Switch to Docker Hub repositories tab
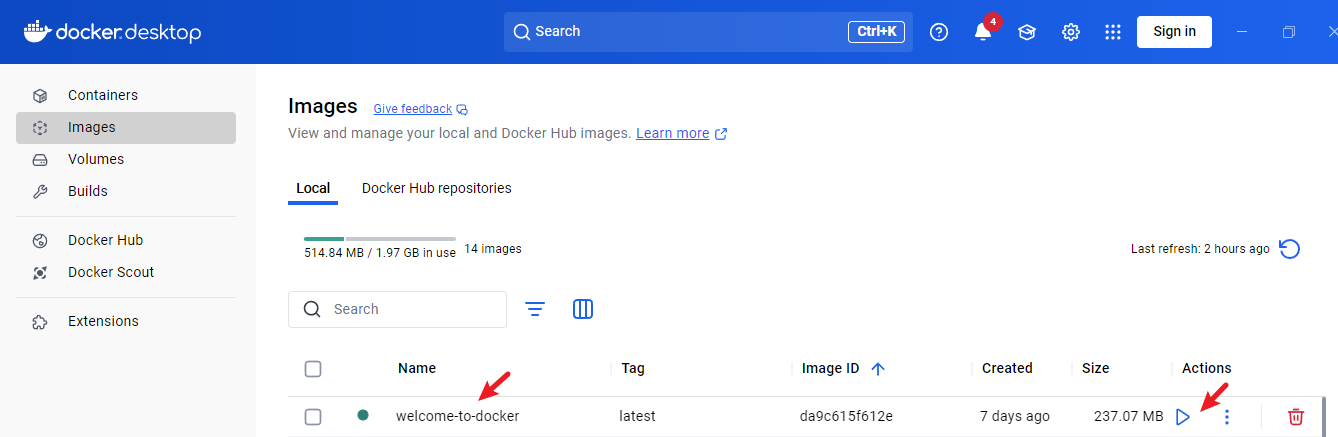Viewport: 1338px width, 437px height. (436, 188)
